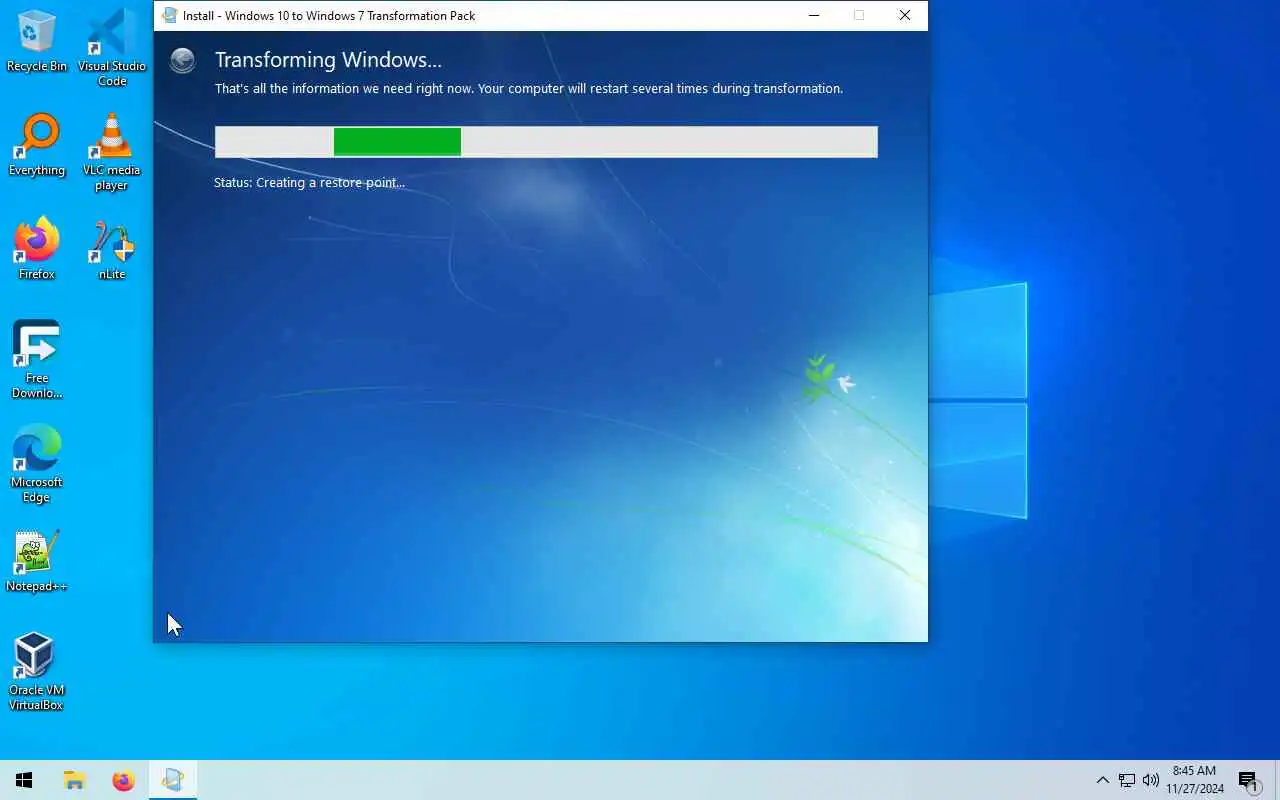Click the restart notice description text
The height and width of the screenshot is (800, 1280).
point(529,89)
